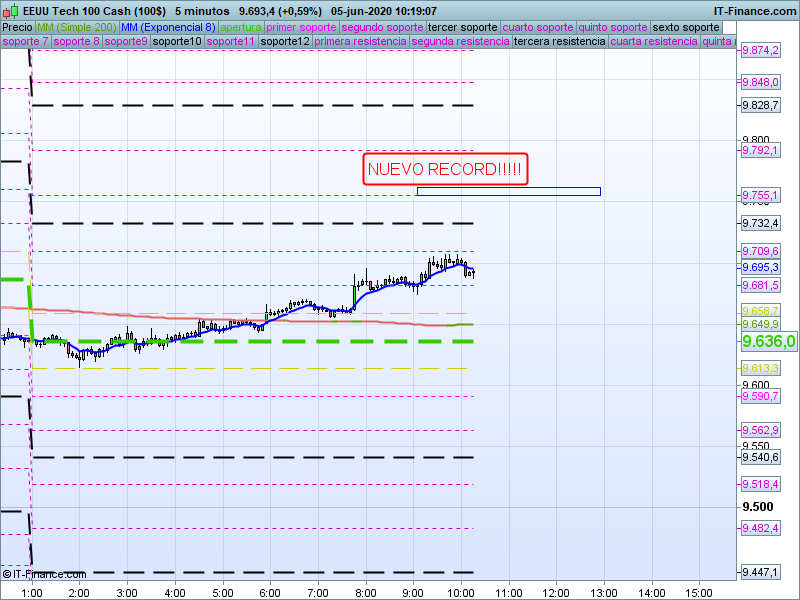Click the NUEVO RECORD!!!!! annotation box

coord(444,169)
